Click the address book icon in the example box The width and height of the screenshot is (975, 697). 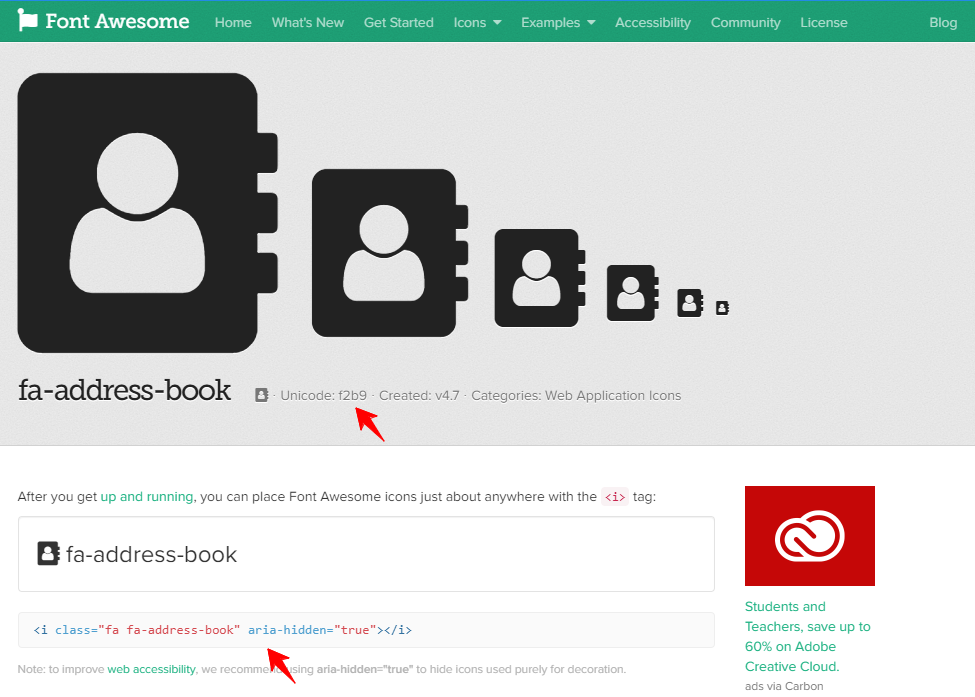[x=49, y=553]
